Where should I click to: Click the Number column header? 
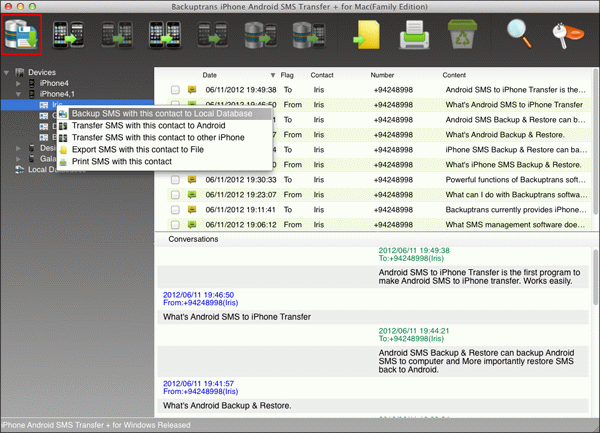click(382, 75)
